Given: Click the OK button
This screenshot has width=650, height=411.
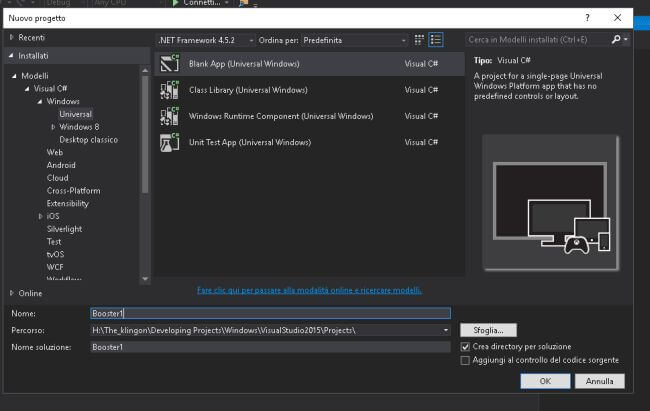Looking at the screenshot, I should [545, 381].
